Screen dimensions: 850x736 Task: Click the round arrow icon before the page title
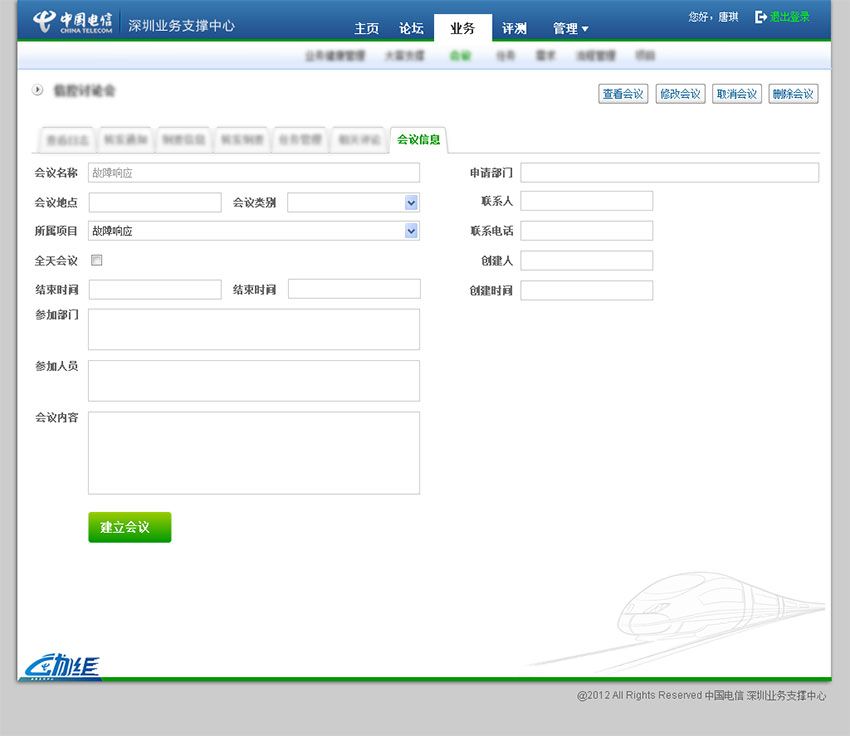pyautogui.click(x=38, y=90)
